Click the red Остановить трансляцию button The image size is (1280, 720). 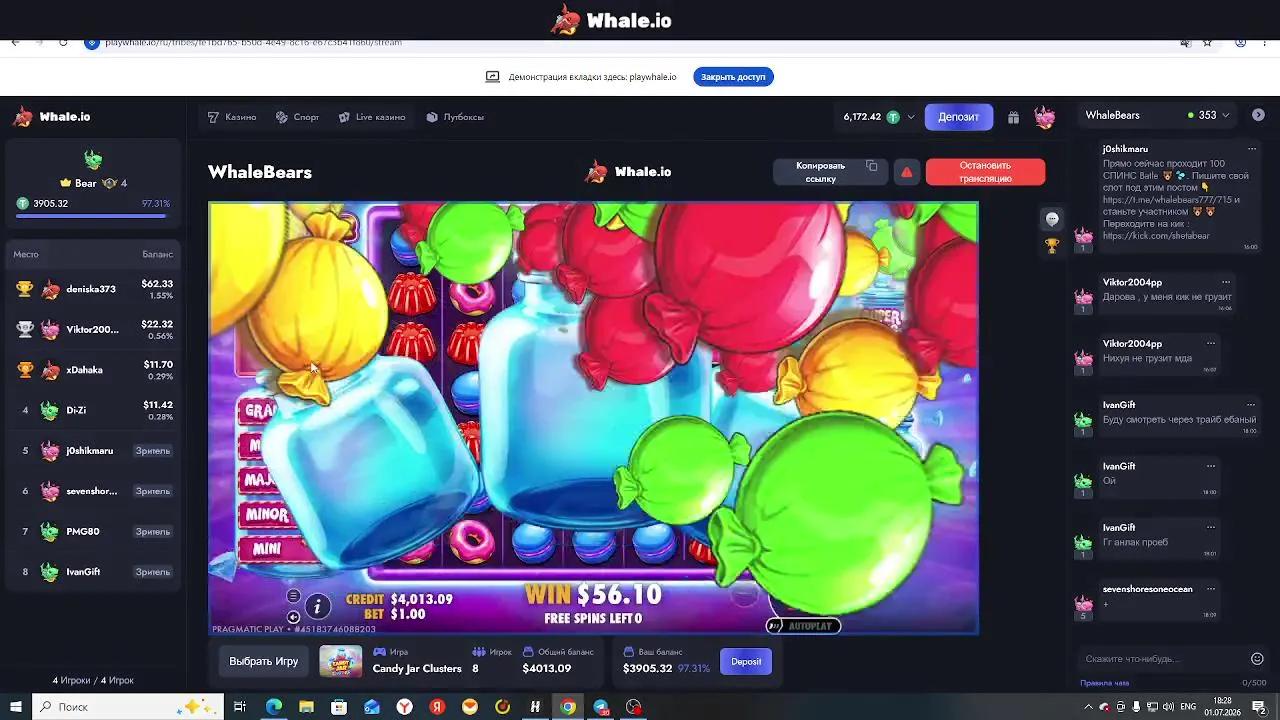985,172
